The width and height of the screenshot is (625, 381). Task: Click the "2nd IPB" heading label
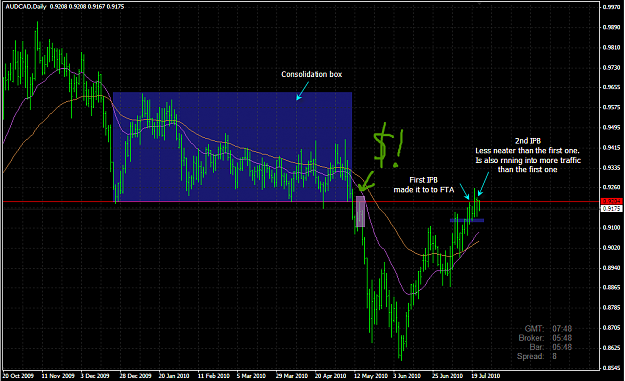pos(528,141)
